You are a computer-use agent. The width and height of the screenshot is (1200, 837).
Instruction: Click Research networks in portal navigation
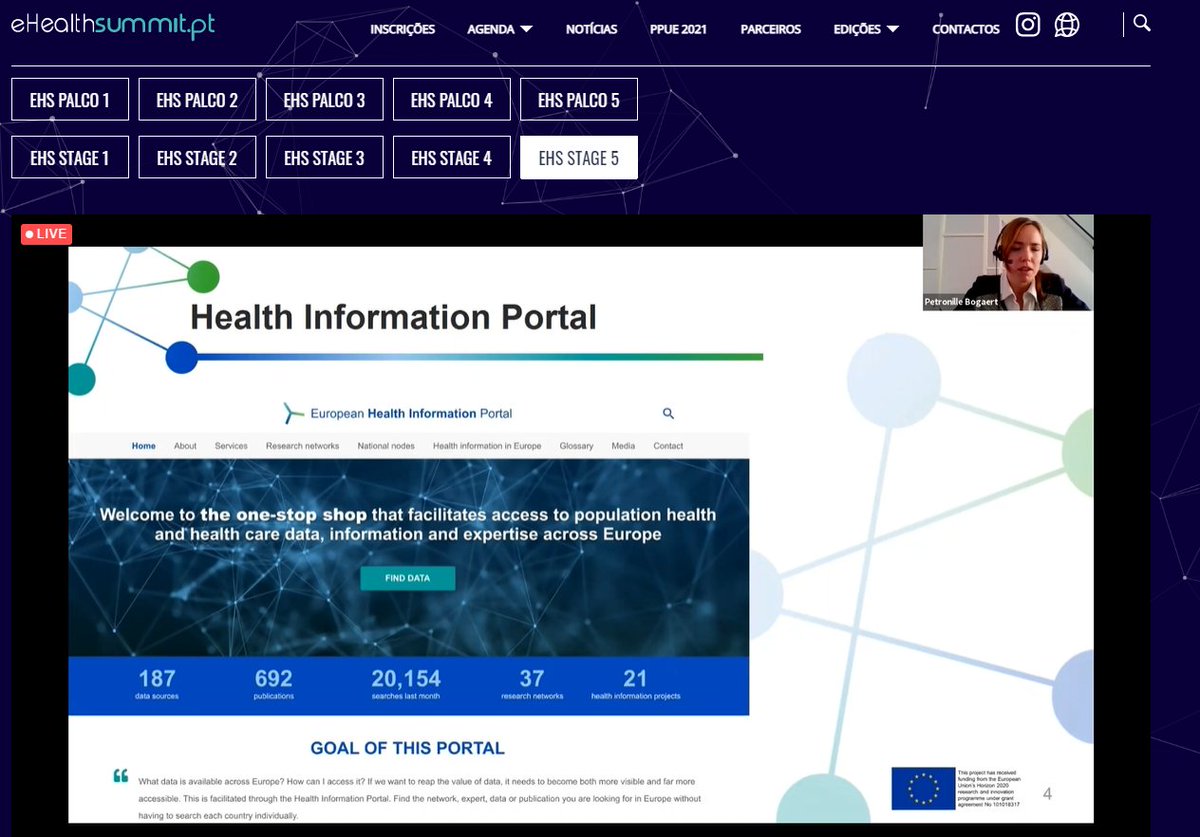[x=302, y=446]
